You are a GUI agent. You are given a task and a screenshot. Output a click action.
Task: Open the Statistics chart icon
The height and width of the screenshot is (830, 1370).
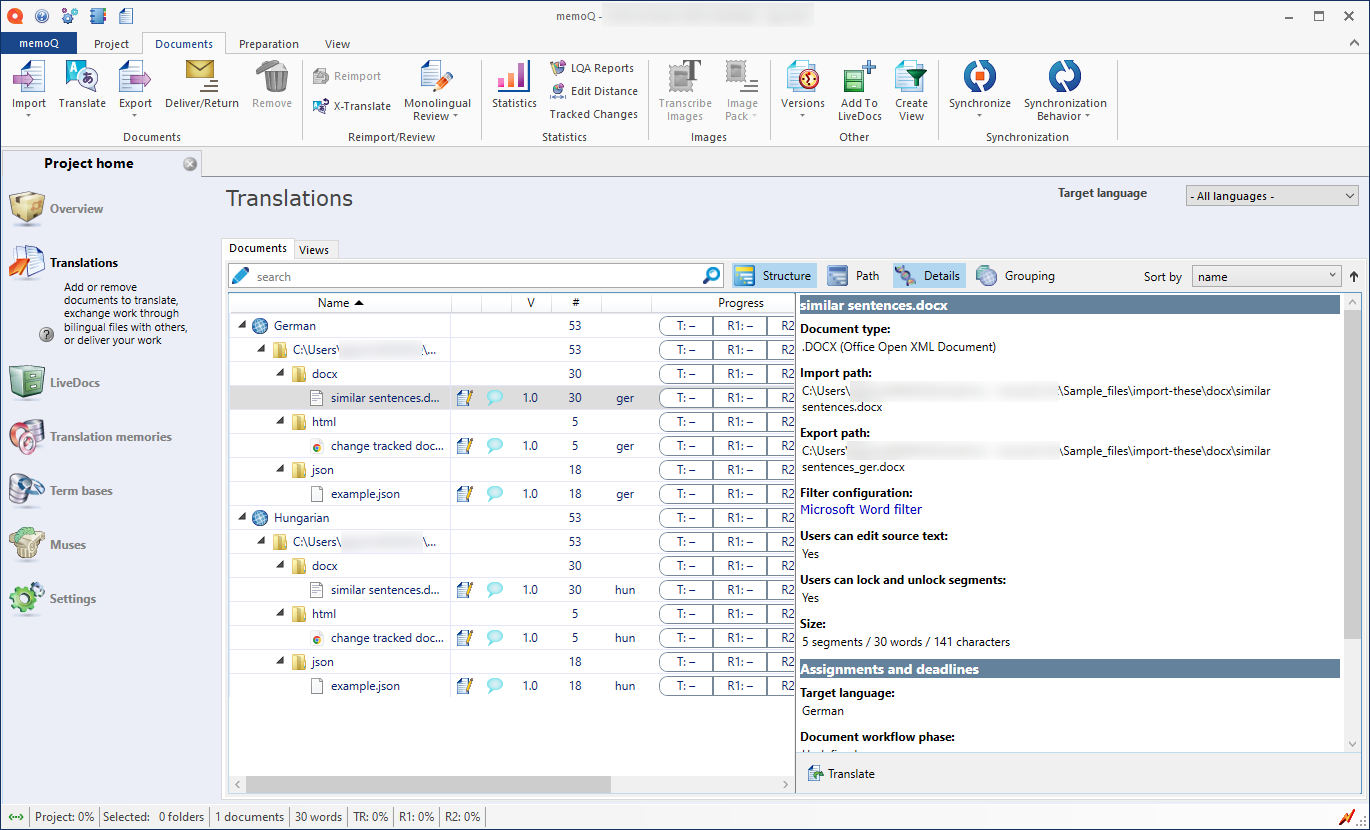pos(514,77)
